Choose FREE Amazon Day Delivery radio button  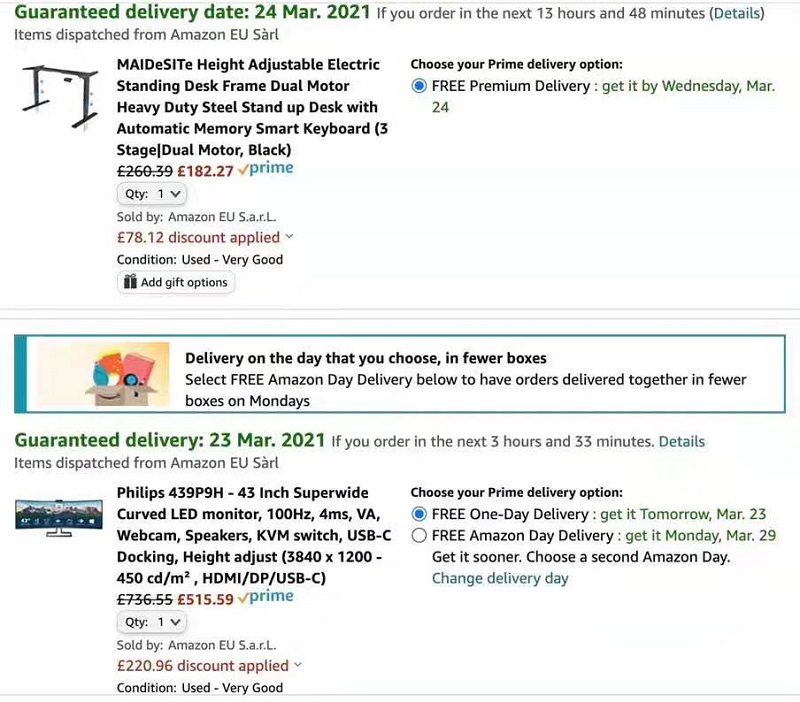coord(419,535)
